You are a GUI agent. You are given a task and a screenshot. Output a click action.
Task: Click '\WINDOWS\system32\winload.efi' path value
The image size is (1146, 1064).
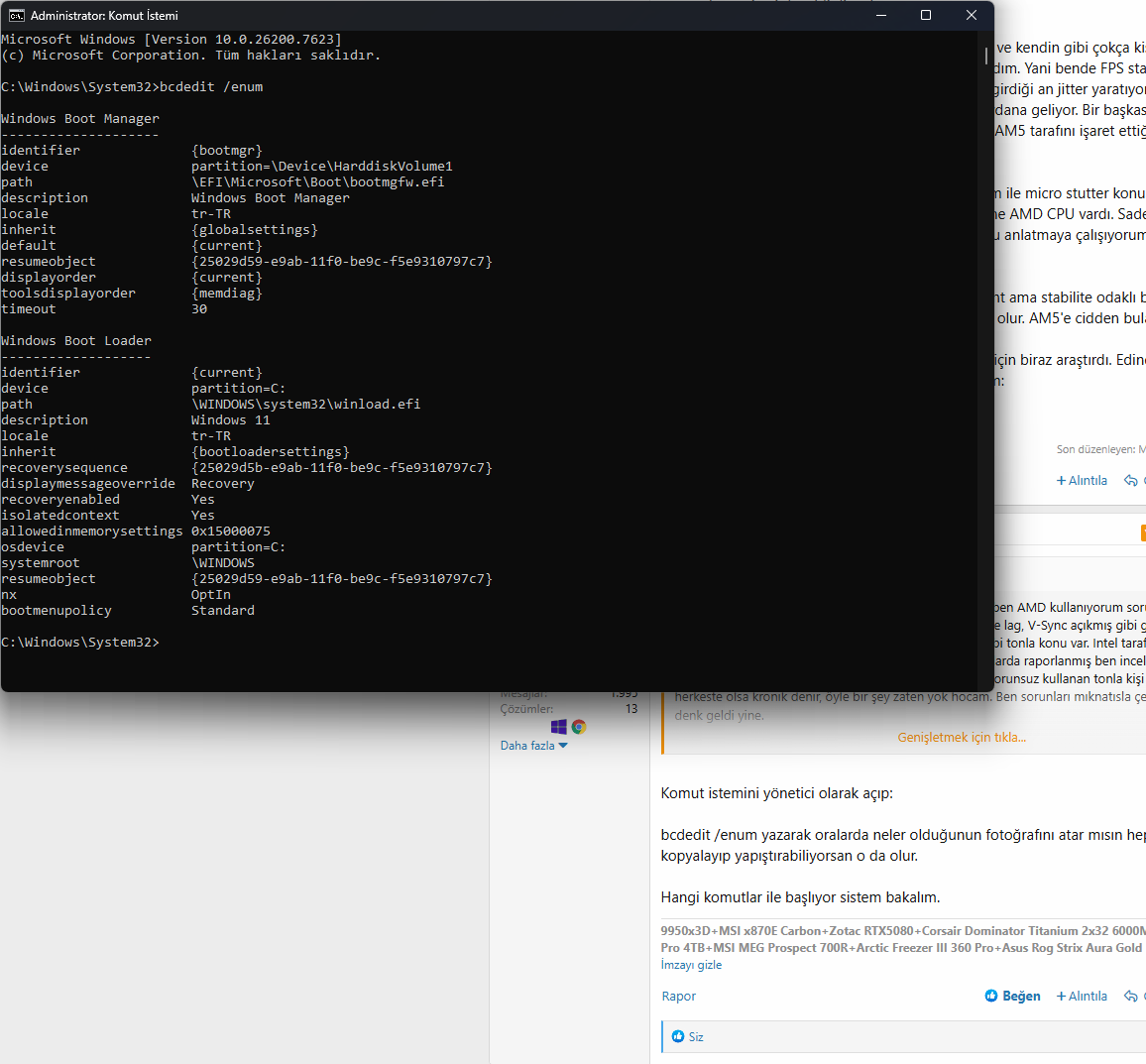coord(305,405)
